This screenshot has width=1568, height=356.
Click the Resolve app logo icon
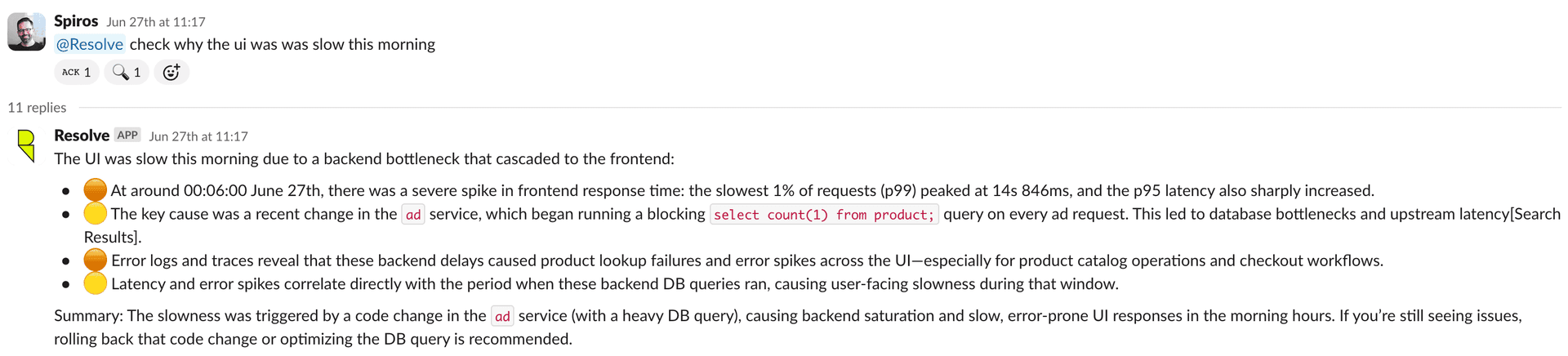(x=27, y=145)
